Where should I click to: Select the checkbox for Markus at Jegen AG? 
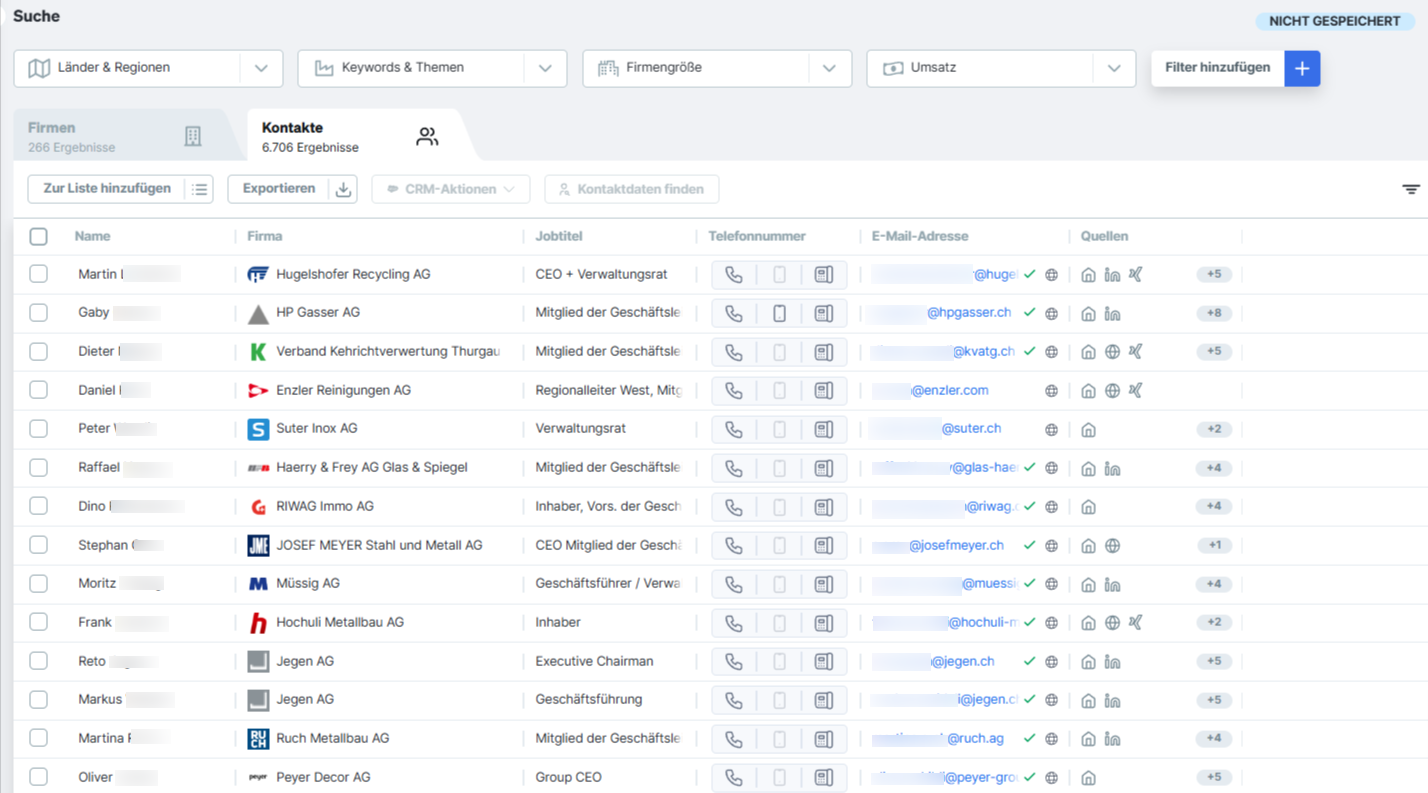[38, 699]
